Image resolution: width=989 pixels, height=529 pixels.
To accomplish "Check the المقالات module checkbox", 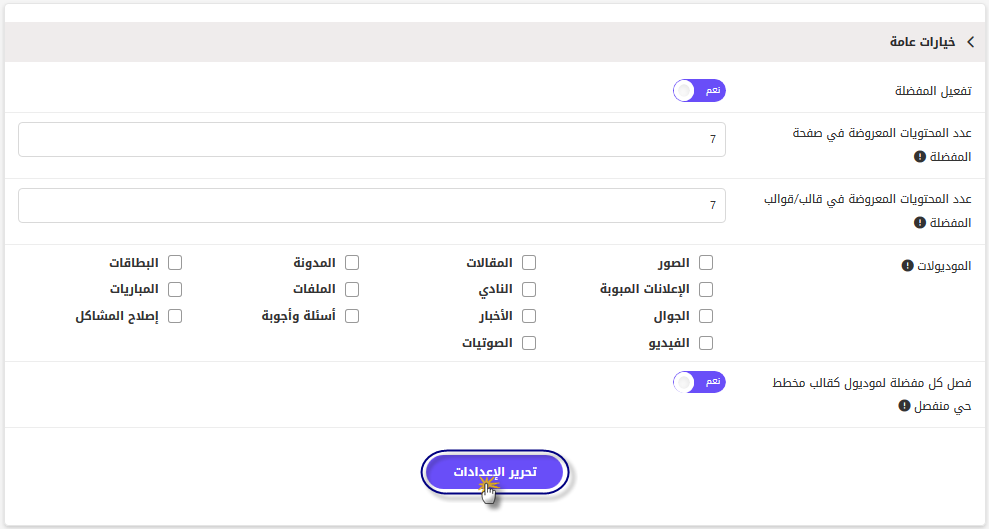I will 529,262.
